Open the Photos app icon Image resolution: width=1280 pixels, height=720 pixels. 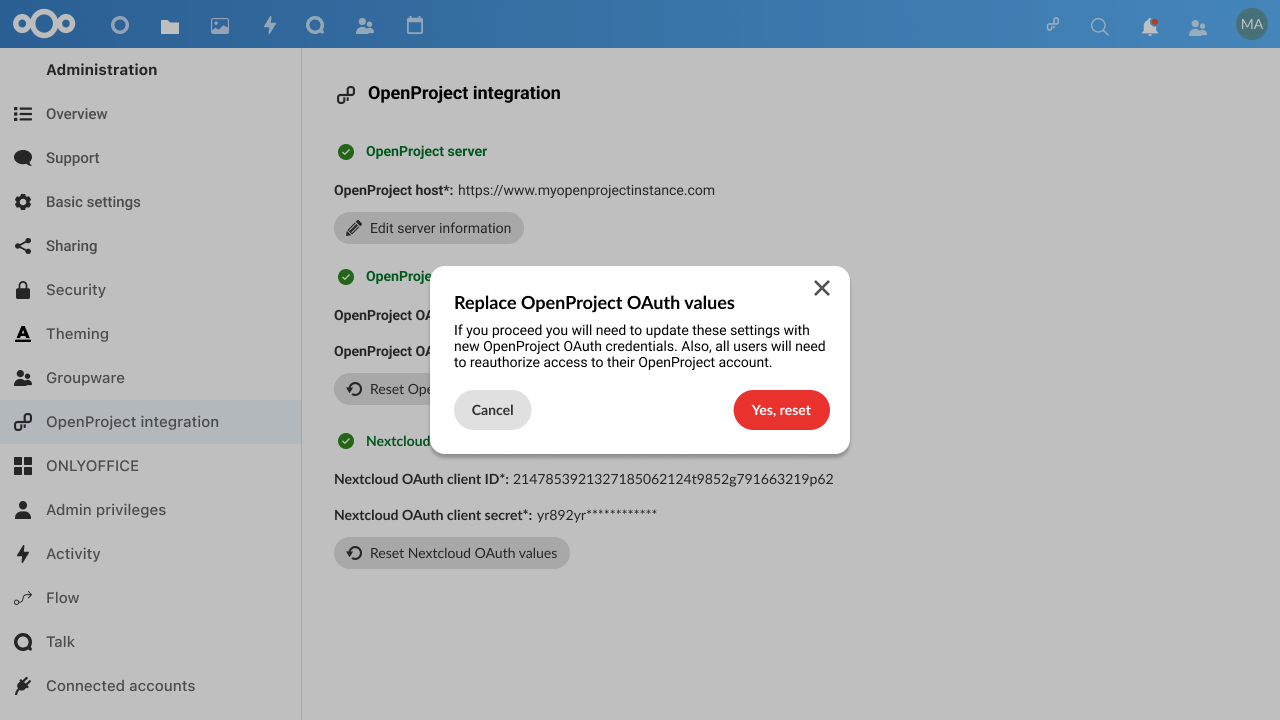pyautogui.click(x=220, y=26)
